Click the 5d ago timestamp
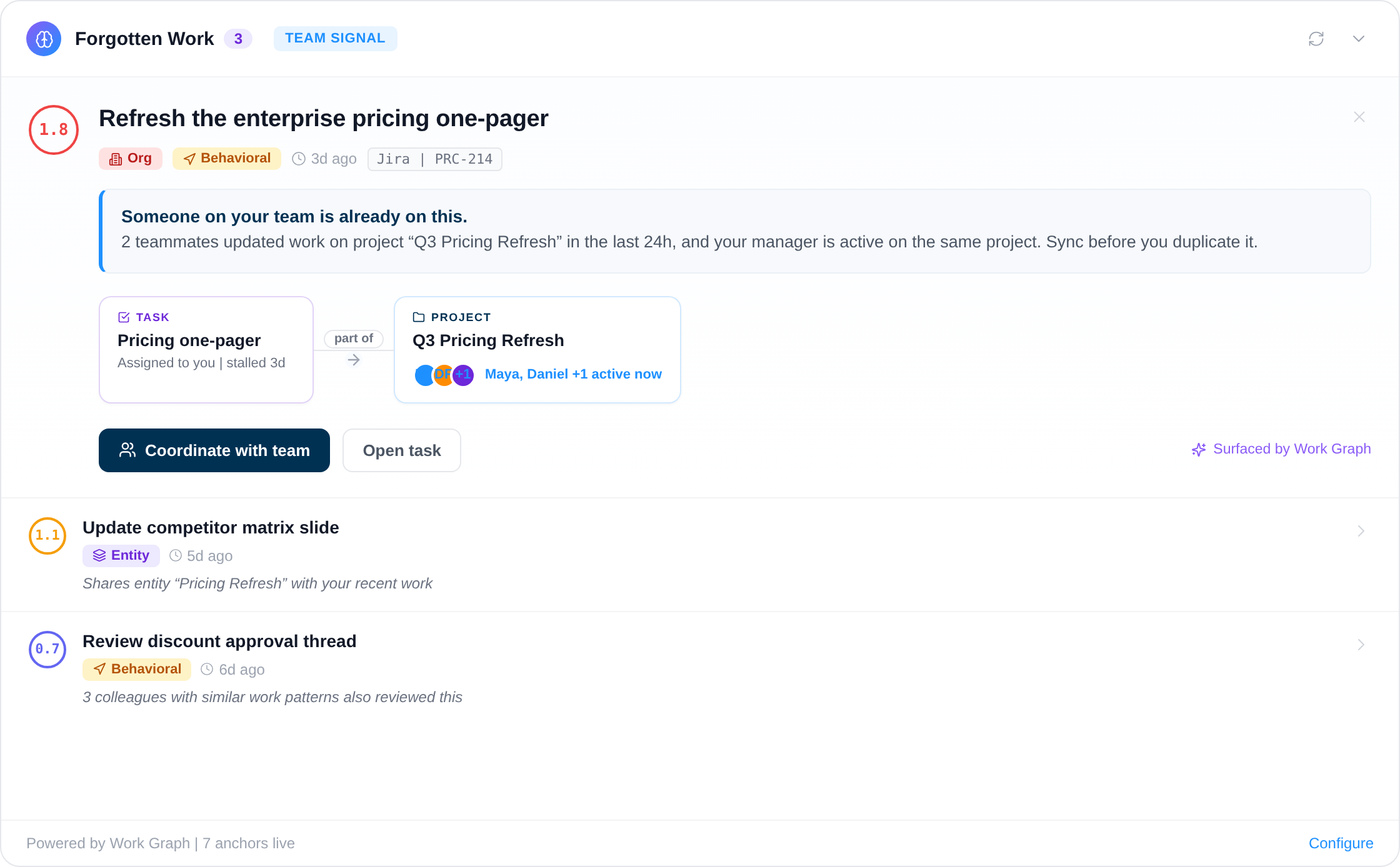The height and width of the screenshot is (867, 1400). click(201, 556)
